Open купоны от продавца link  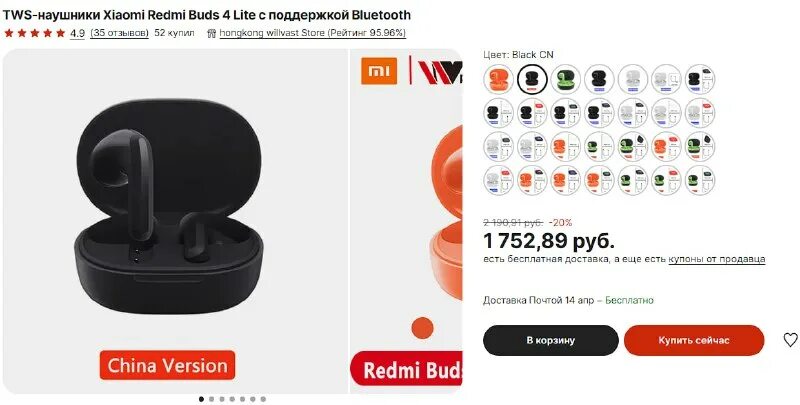pos(717,259)
